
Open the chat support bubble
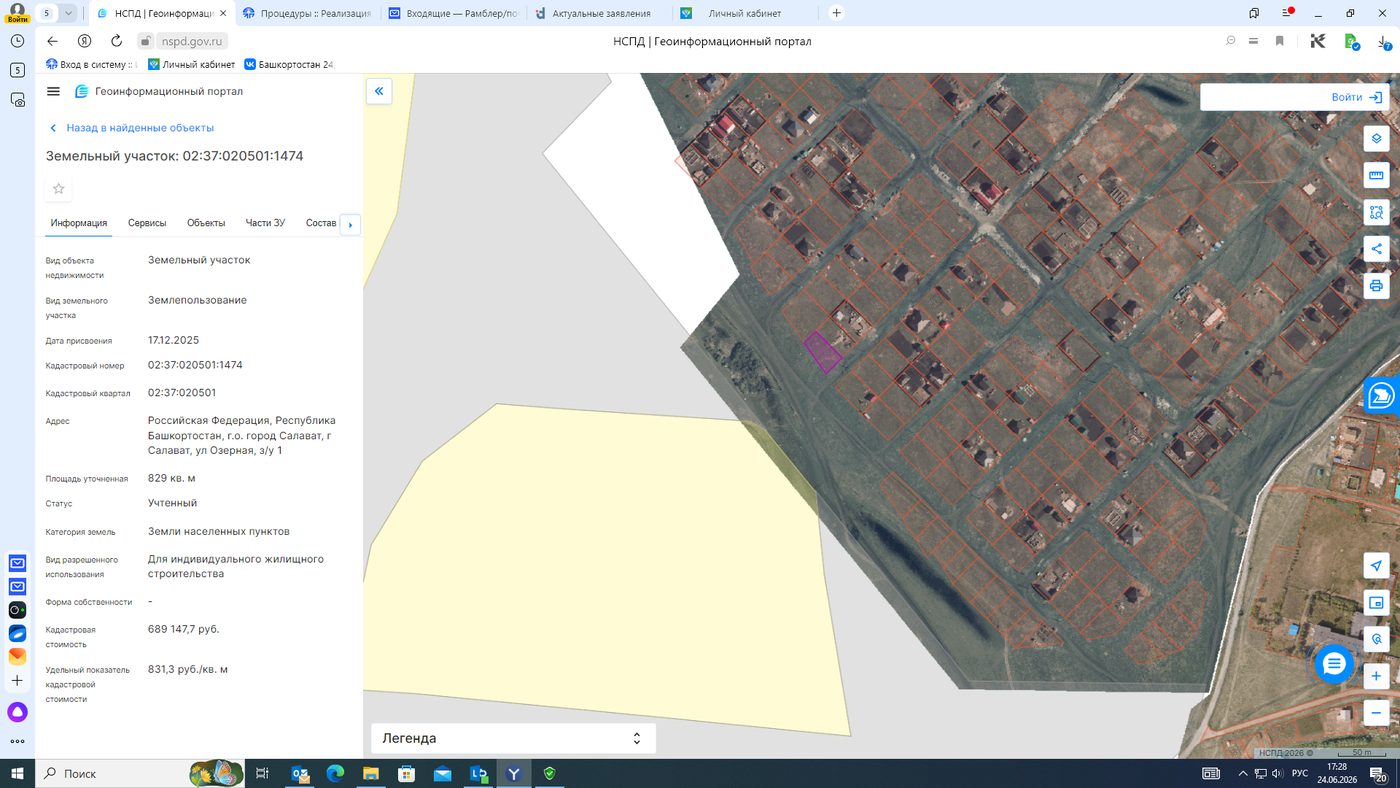[1334, 664]
